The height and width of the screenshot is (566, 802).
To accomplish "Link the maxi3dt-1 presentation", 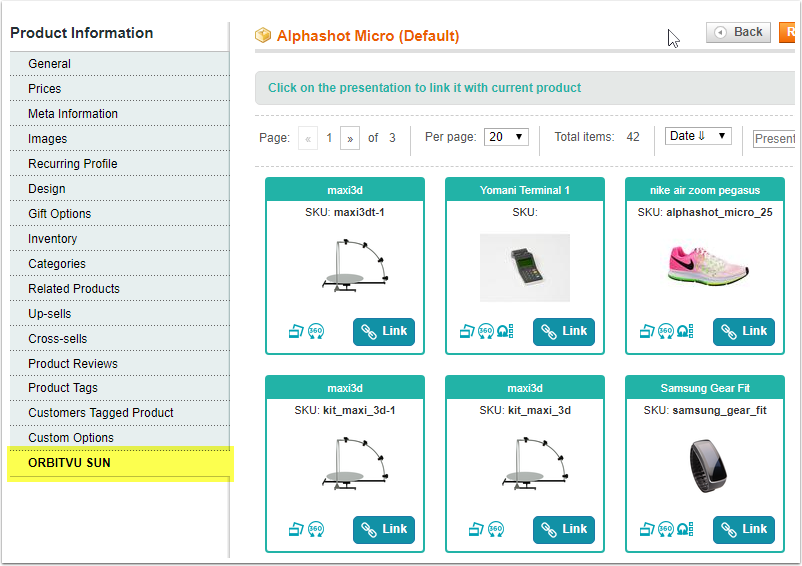I will [x=384, y=331].
